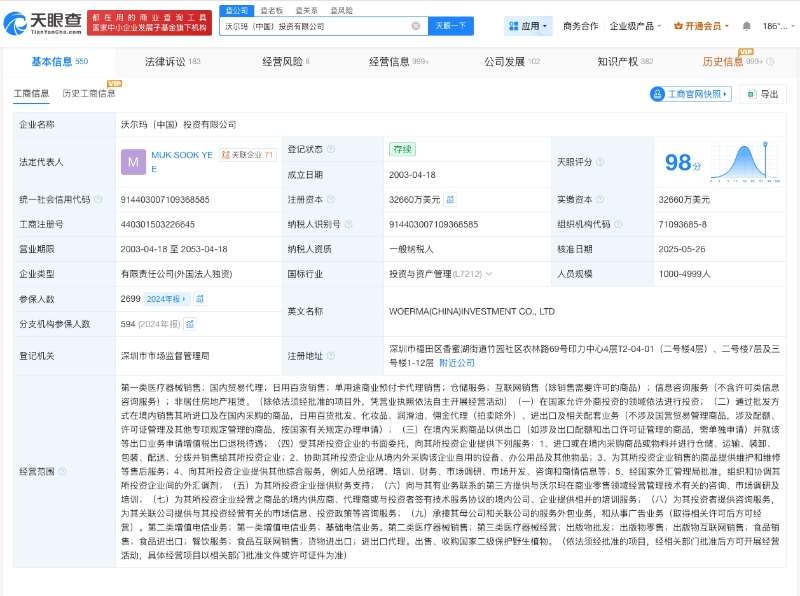Viewport: 800px width, 596px height.
Task: Click the 关联企业 71 badge
Action: coord(248,155)
